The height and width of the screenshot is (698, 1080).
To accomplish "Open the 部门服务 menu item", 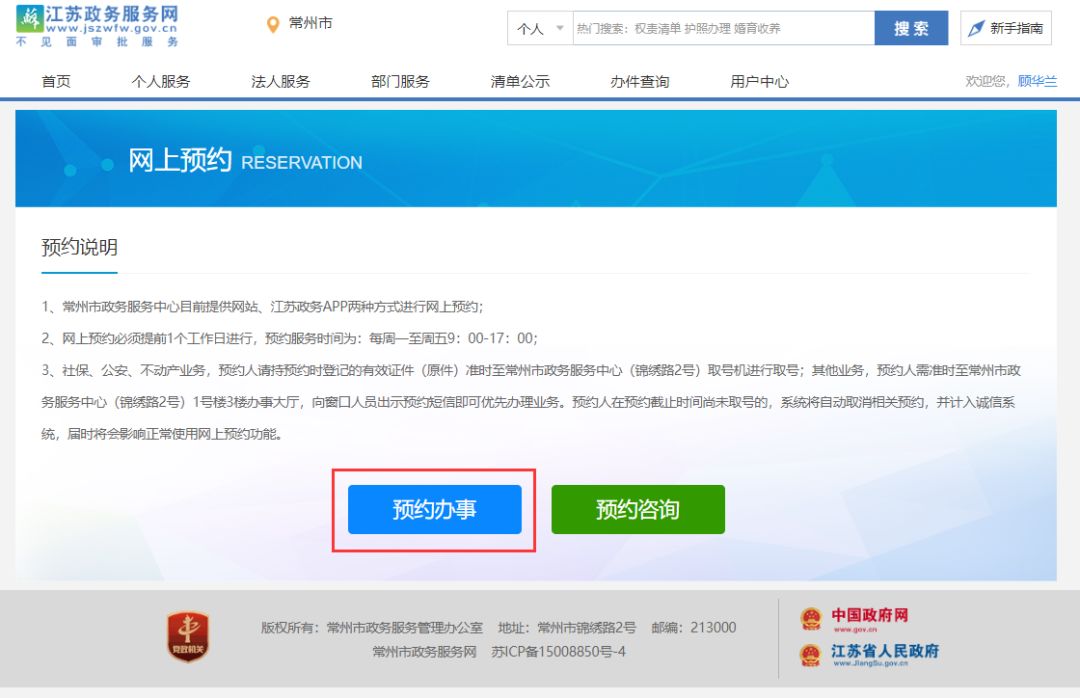I will (x=400, y=81).
